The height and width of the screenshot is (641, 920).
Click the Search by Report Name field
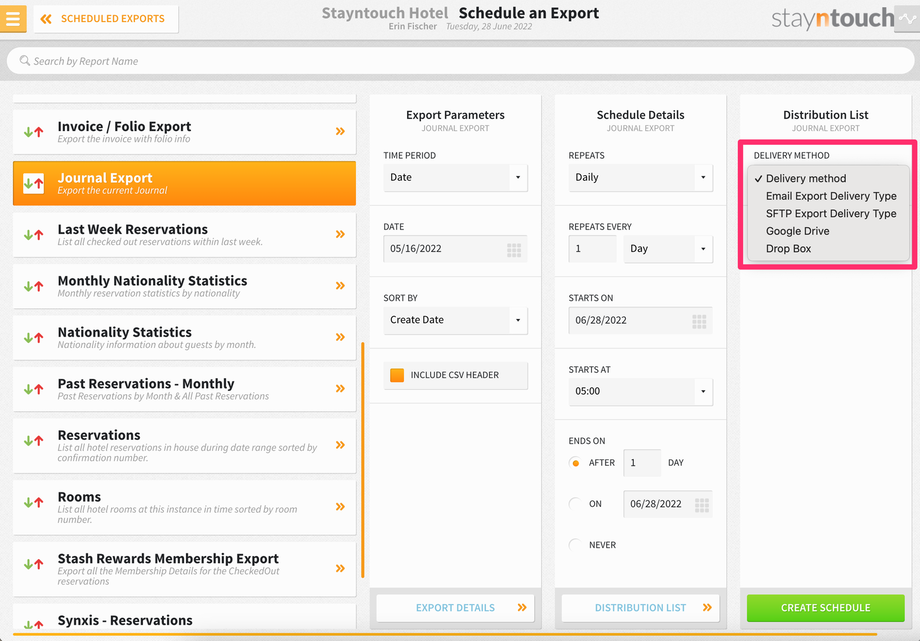(x=460, y=61)
